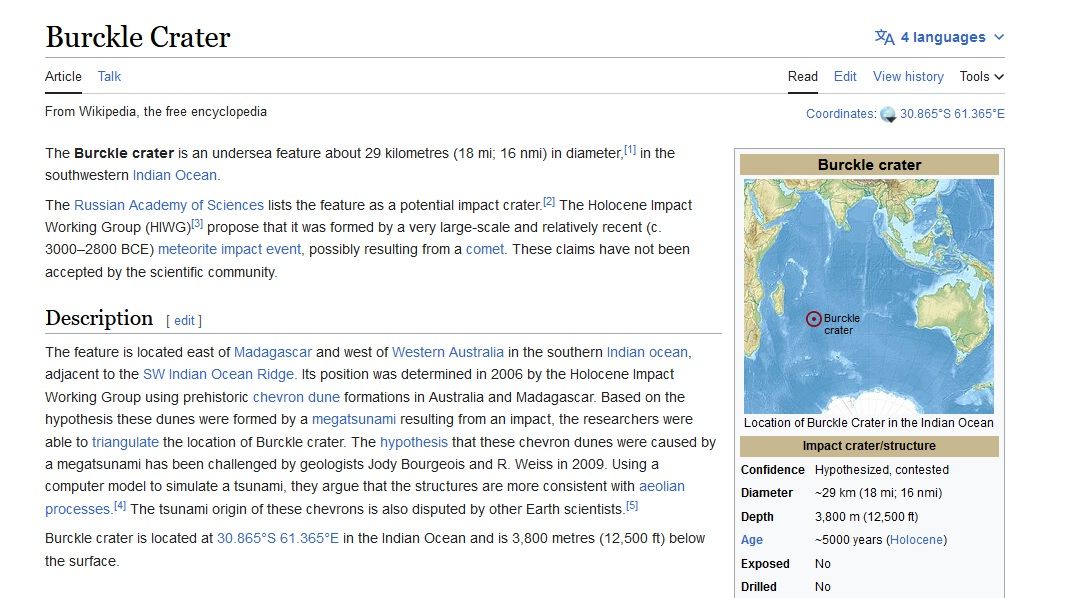The width and height of the screenshot is (1084, 598).
Task: Open citation reference [1]
Action: (x=630, y=149)
